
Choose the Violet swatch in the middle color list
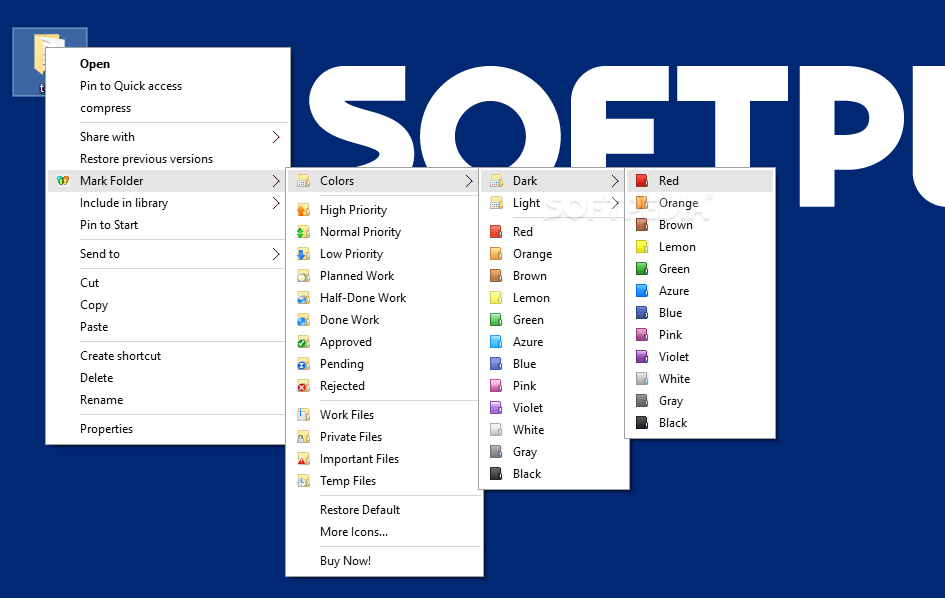coord(496,408)
